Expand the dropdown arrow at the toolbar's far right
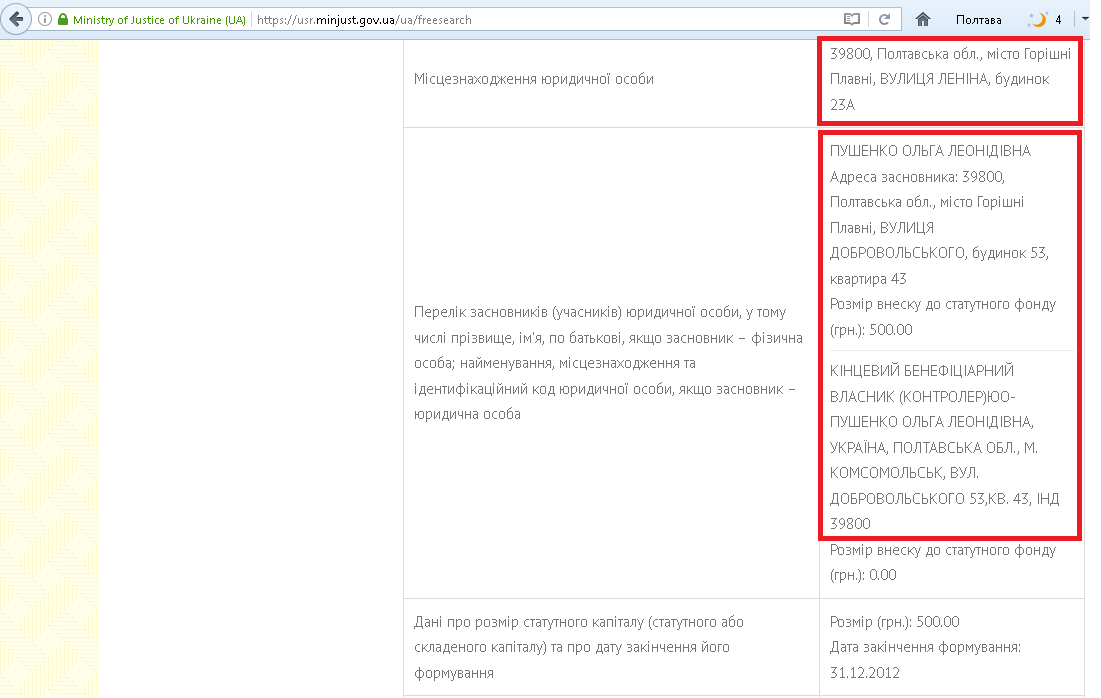 [x=1085, y=19]
